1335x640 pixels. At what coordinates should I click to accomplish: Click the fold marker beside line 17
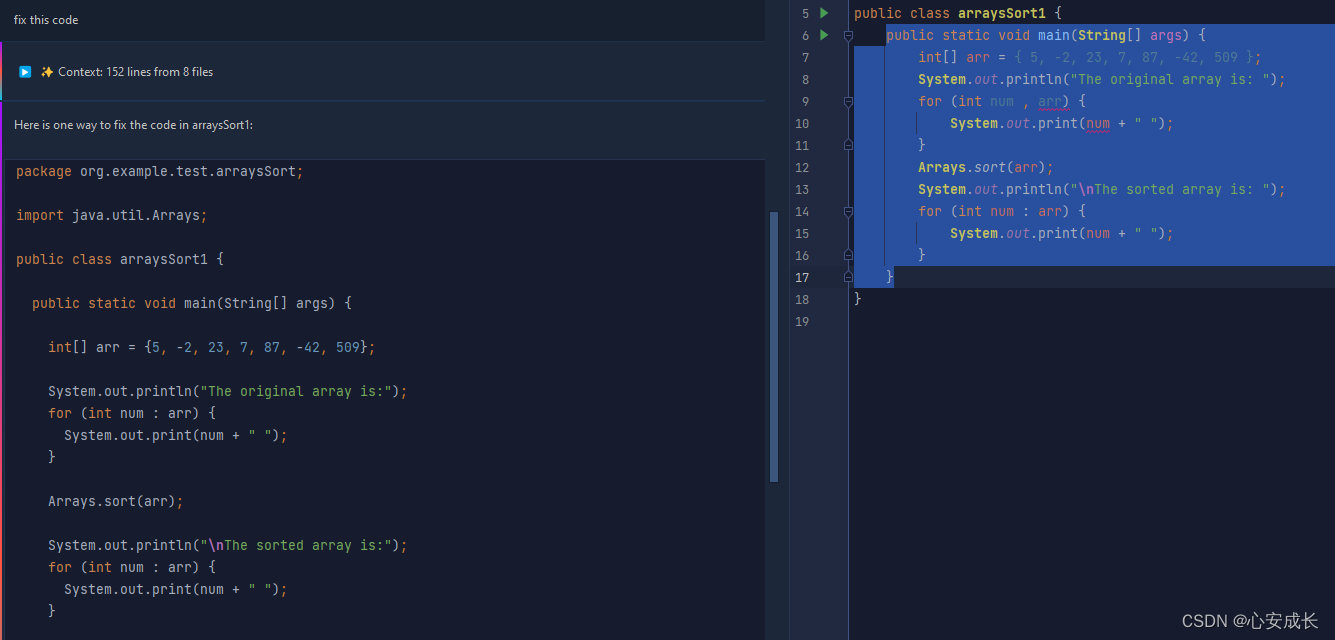pos(847,277)
